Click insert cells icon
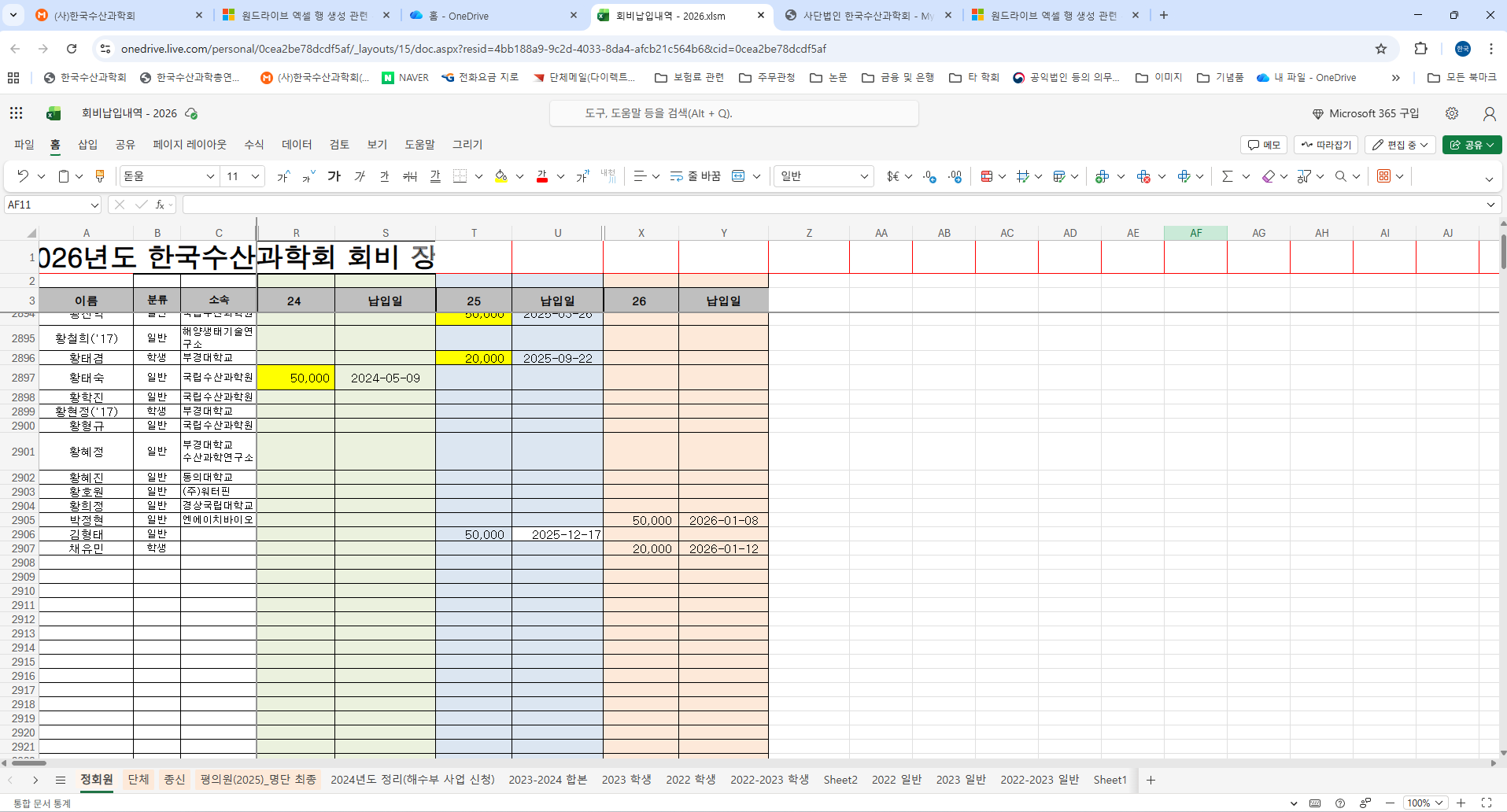The width and height of the screenshot is (1507, 812). click(1103, 176)
